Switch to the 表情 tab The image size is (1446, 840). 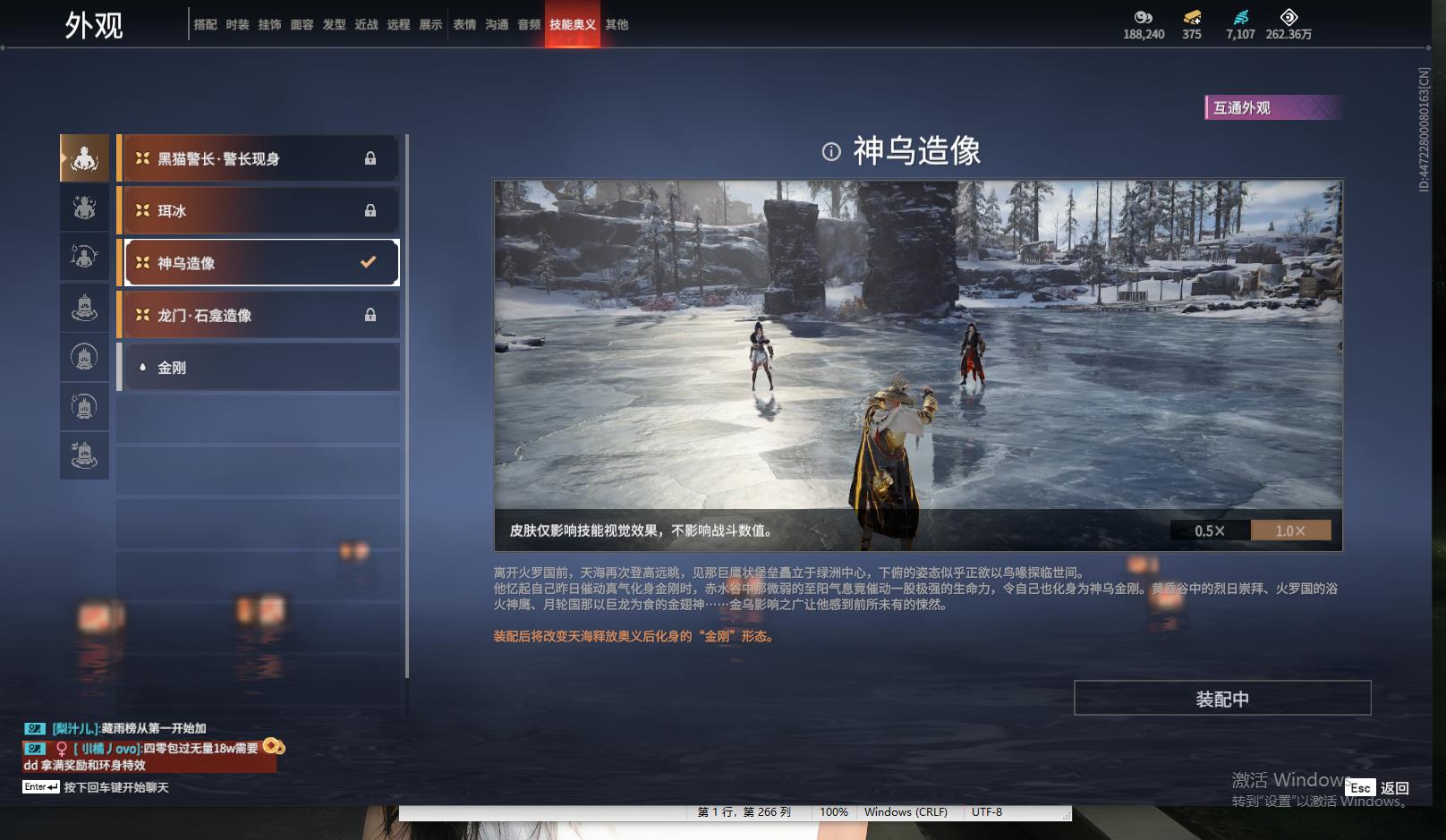pos(464,24)
